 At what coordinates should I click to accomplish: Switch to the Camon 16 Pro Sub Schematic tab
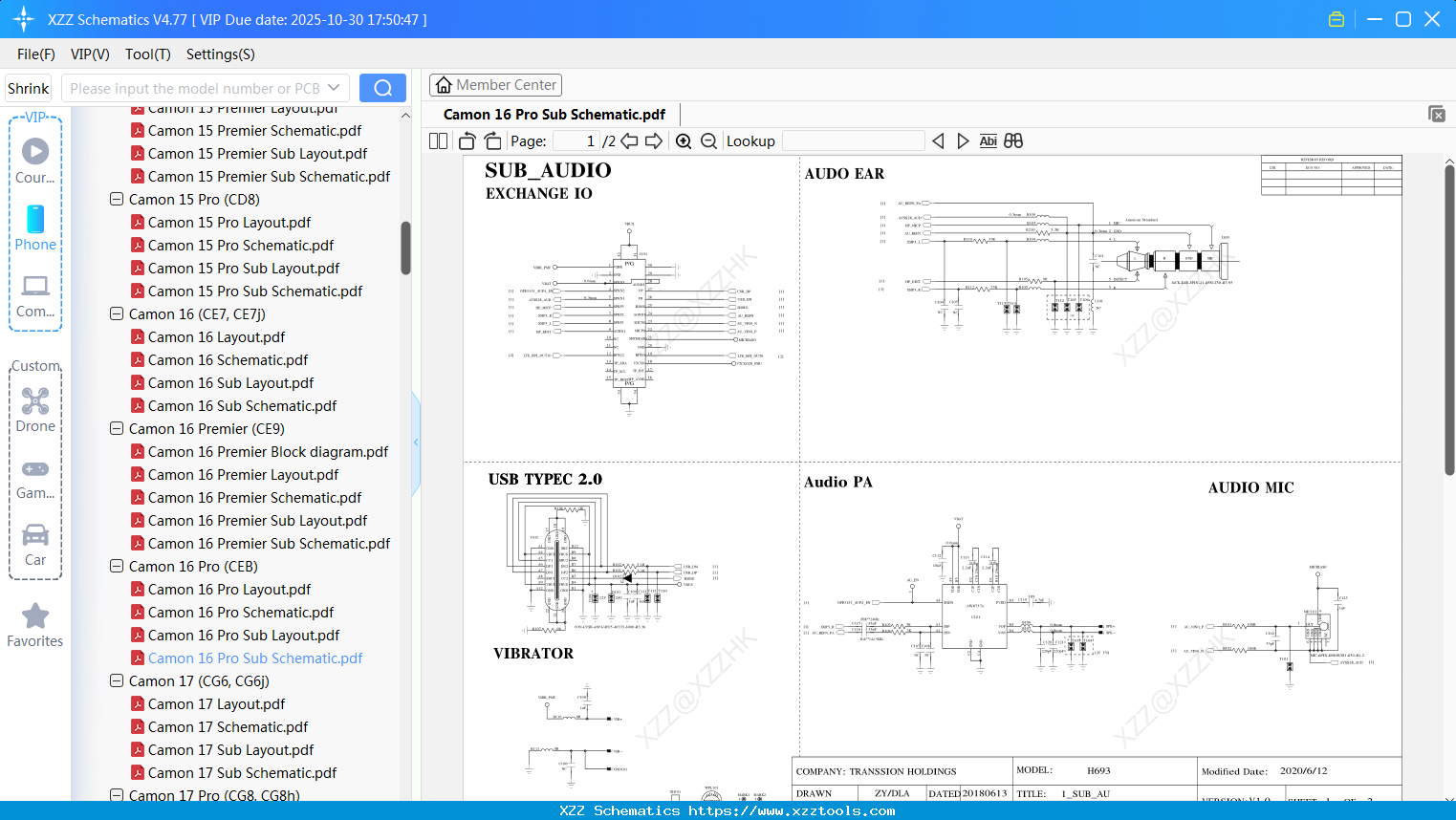click(x=554, y=114)
